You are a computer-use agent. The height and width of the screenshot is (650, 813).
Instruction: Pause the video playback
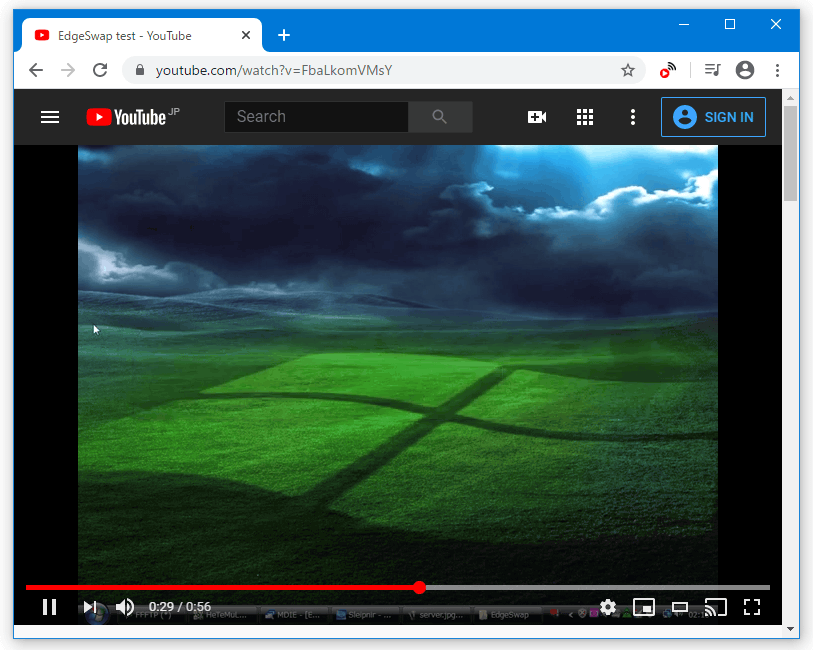[x=49, y=606]
